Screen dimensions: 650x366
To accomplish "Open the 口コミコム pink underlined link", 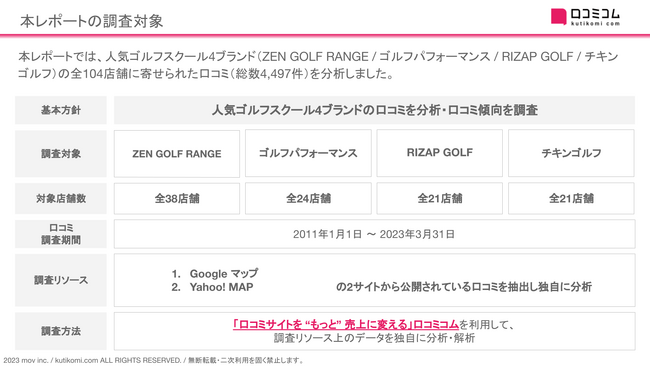I will point(345,324).
